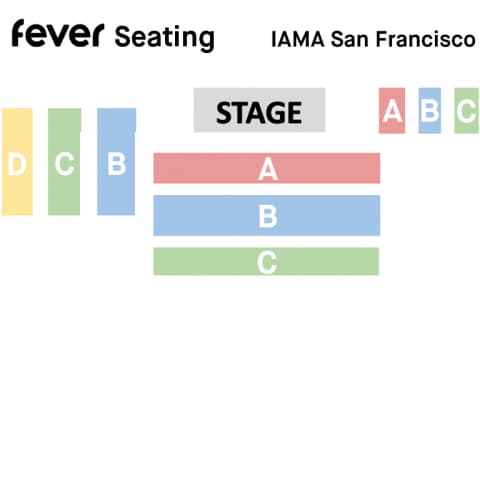The height and width of the screenshot is (480, 480).
Task: Select left yellow section D
Action: click(17, 162)
